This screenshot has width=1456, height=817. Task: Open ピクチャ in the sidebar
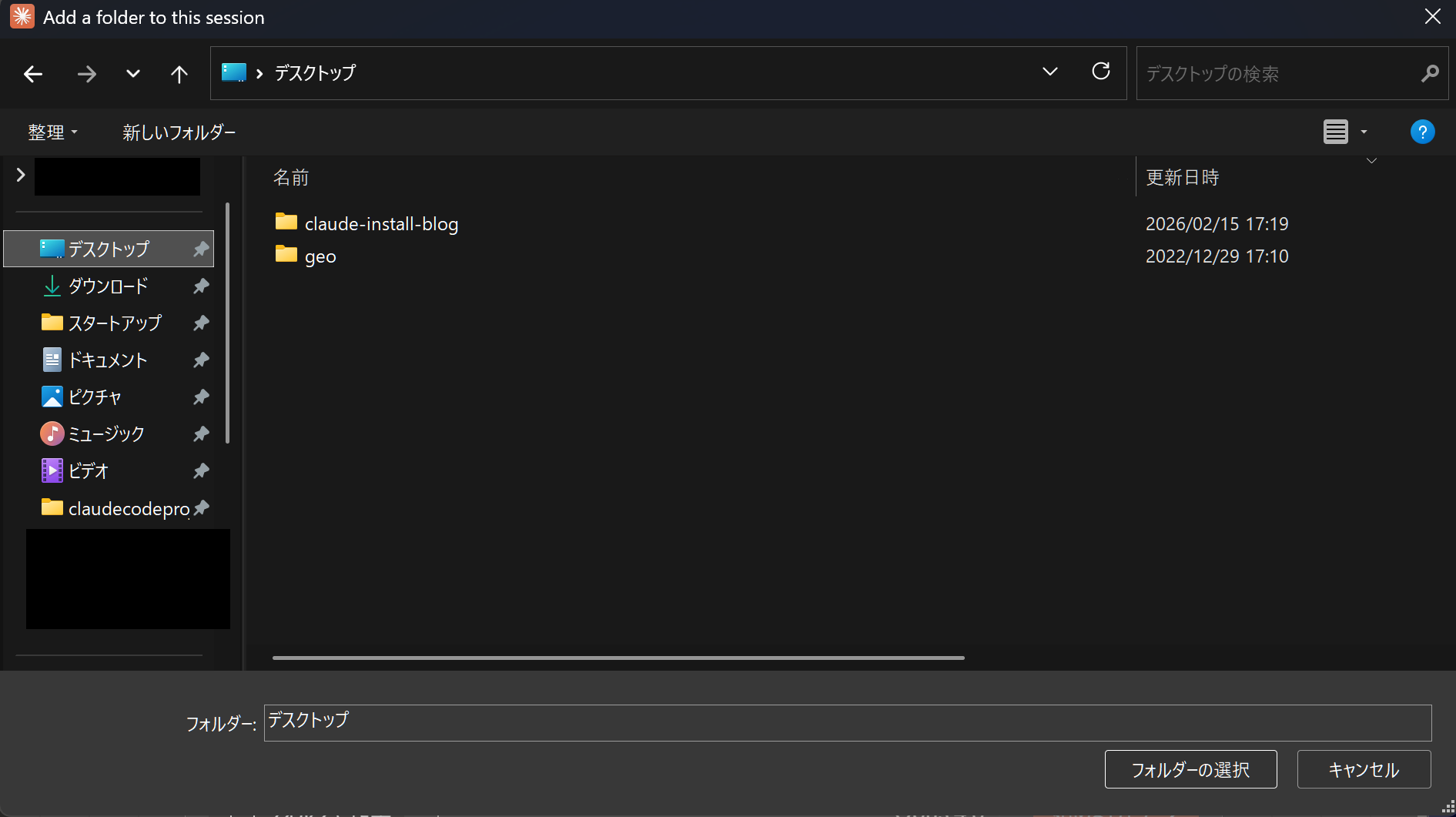pyautogui.click(x=95, y=397)
